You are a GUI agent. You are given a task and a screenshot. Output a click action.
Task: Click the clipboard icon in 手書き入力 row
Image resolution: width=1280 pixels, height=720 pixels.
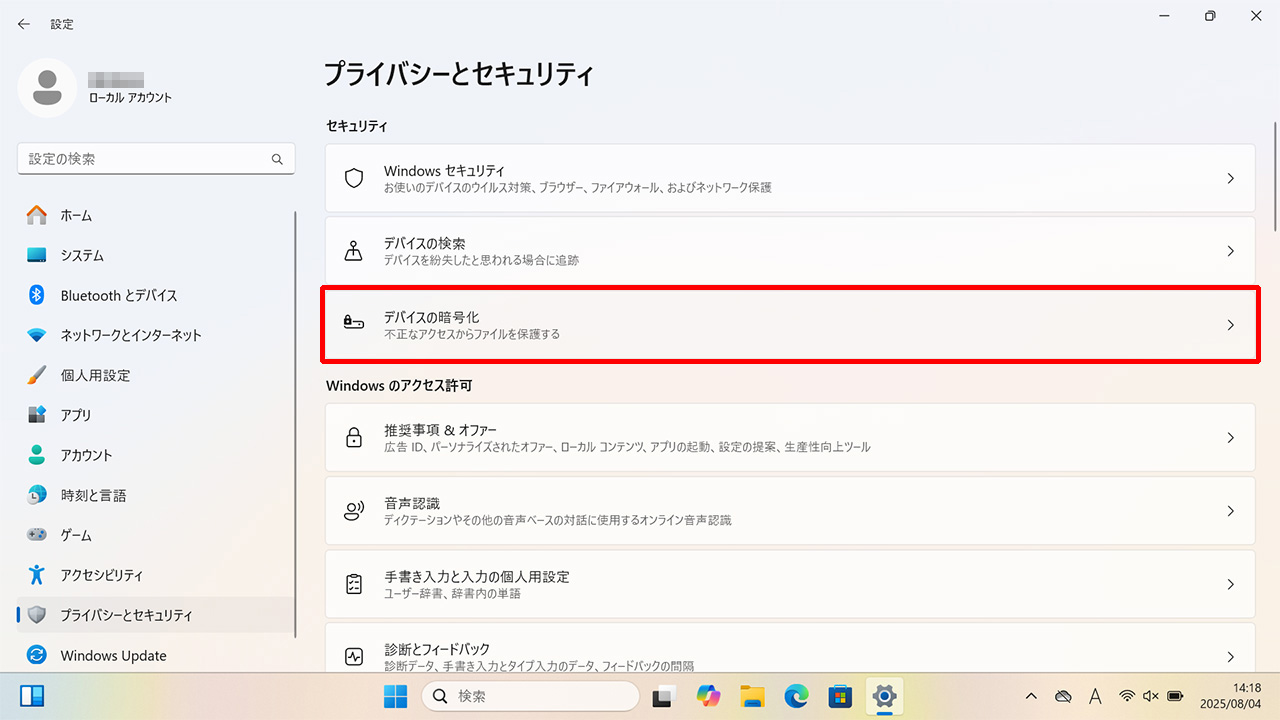(x=354, y=584)
